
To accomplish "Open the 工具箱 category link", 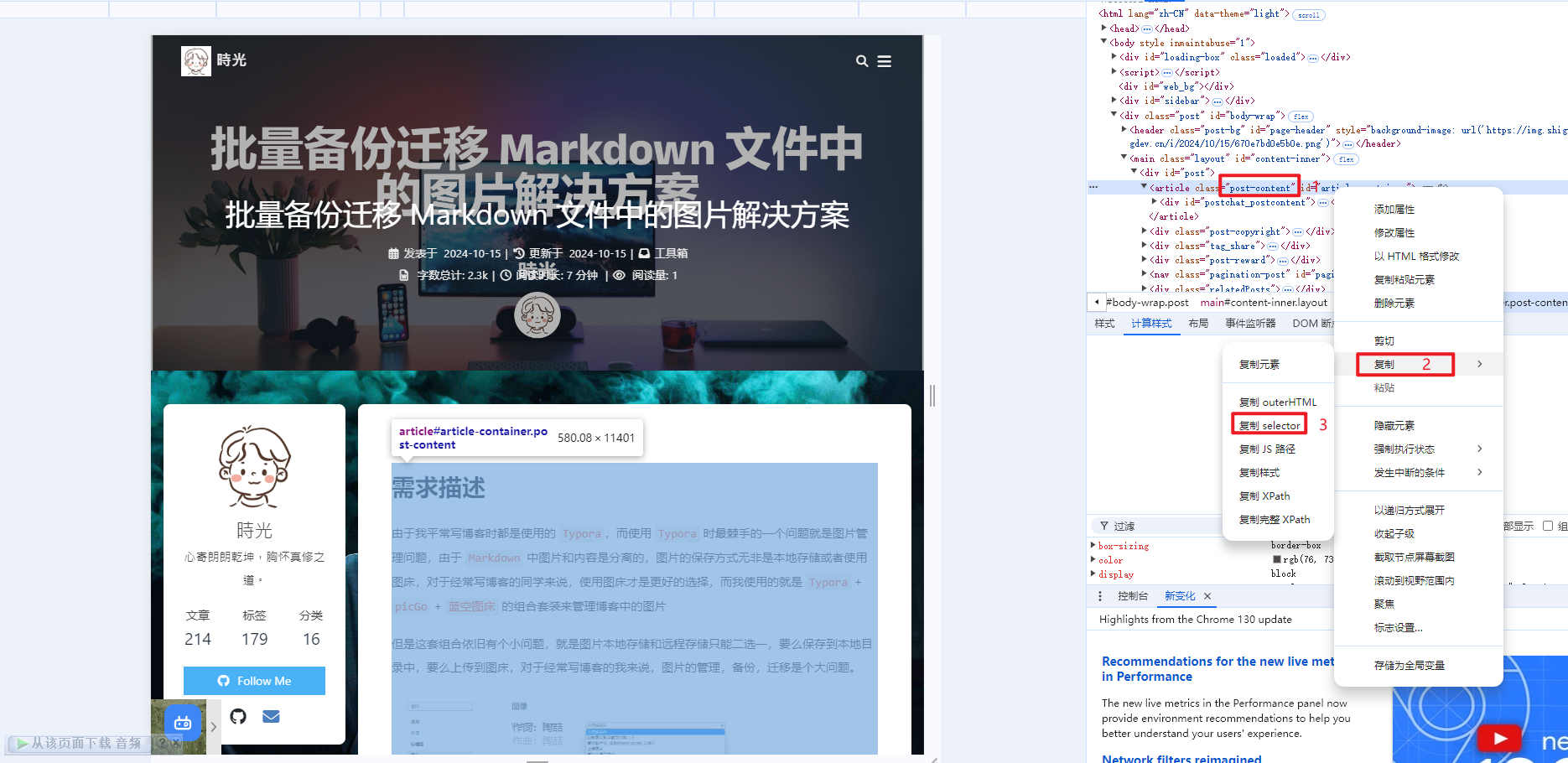I will pyautogui.click(x=671, y=253).
